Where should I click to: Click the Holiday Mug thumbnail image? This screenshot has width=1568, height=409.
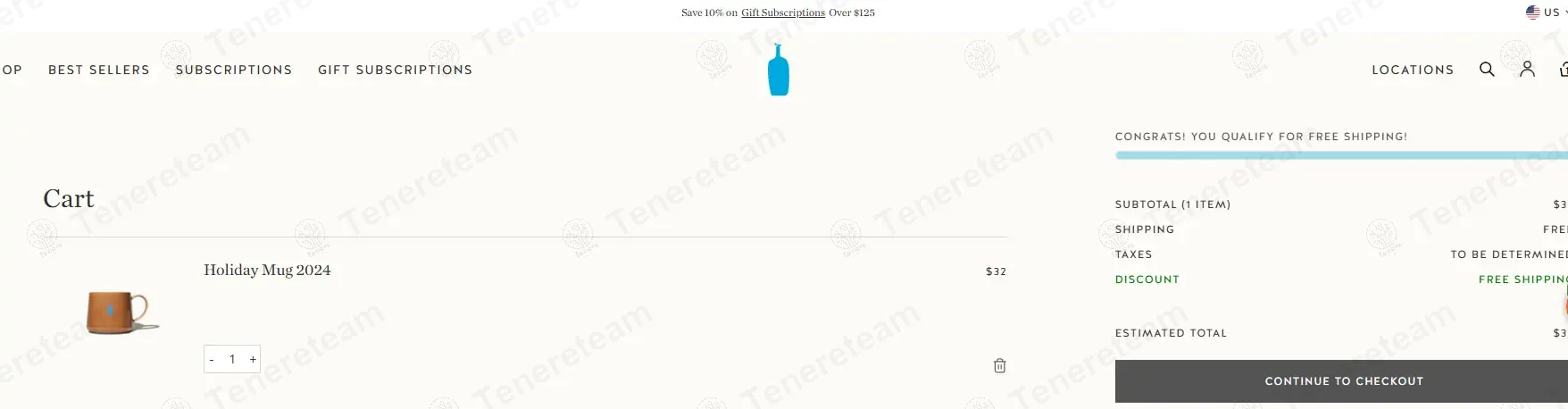(x=121, y=312)
